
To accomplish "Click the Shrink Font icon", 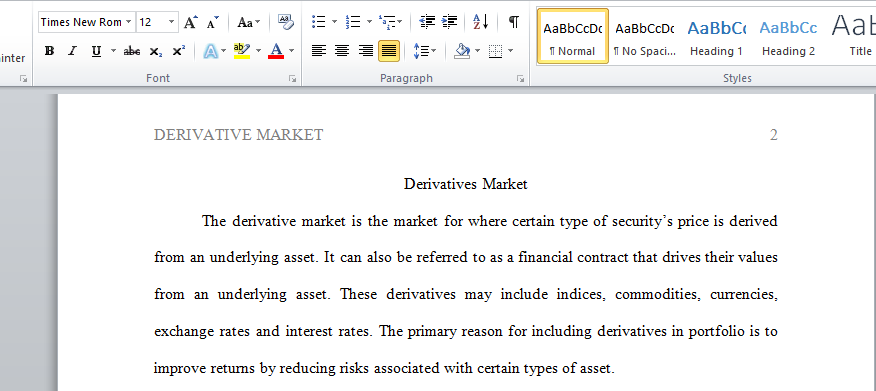I will (x=213, y=22).
